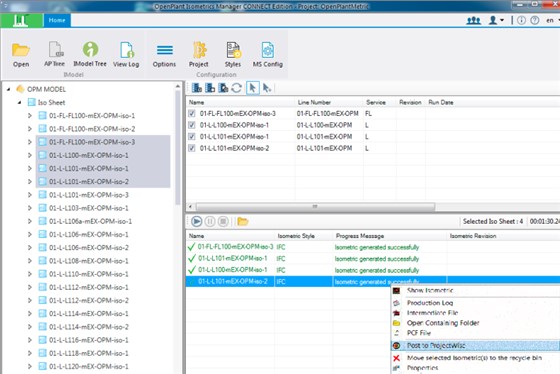Choose Intermediate File in context menu
560x374 pixels.
click(x=475, y=313)
